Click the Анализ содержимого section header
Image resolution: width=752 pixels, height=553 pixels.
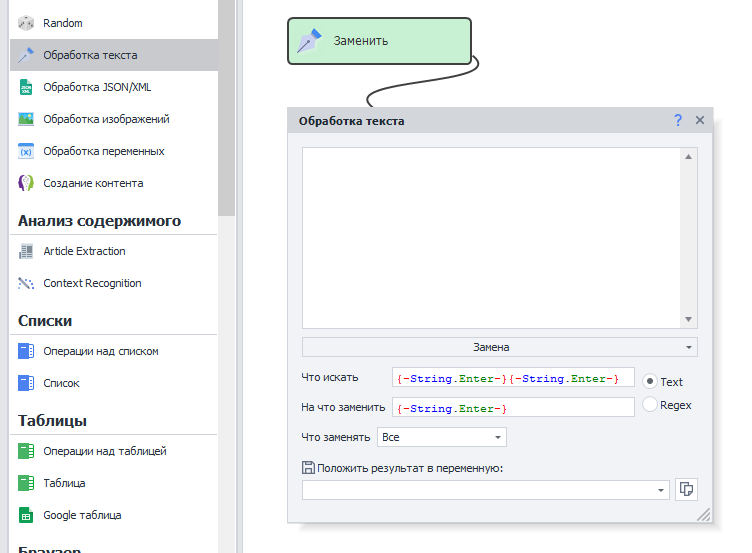tap(99, 221)
